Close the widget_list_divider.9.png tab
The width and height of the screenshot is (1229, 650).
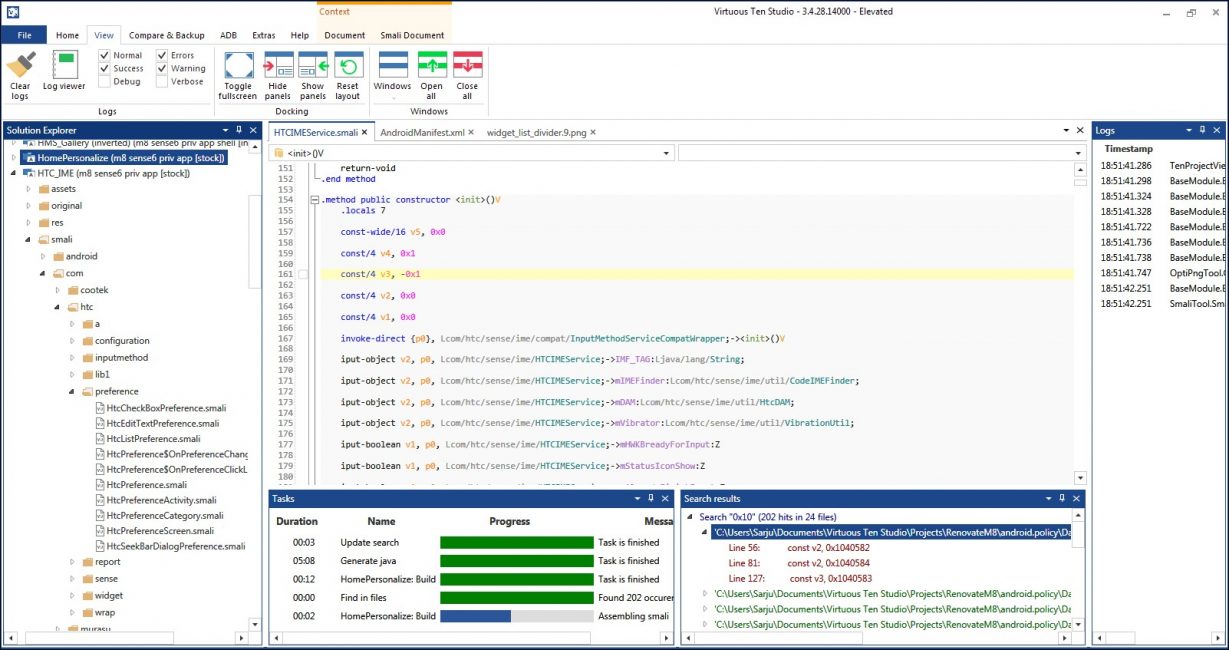(x=593, y=132)
